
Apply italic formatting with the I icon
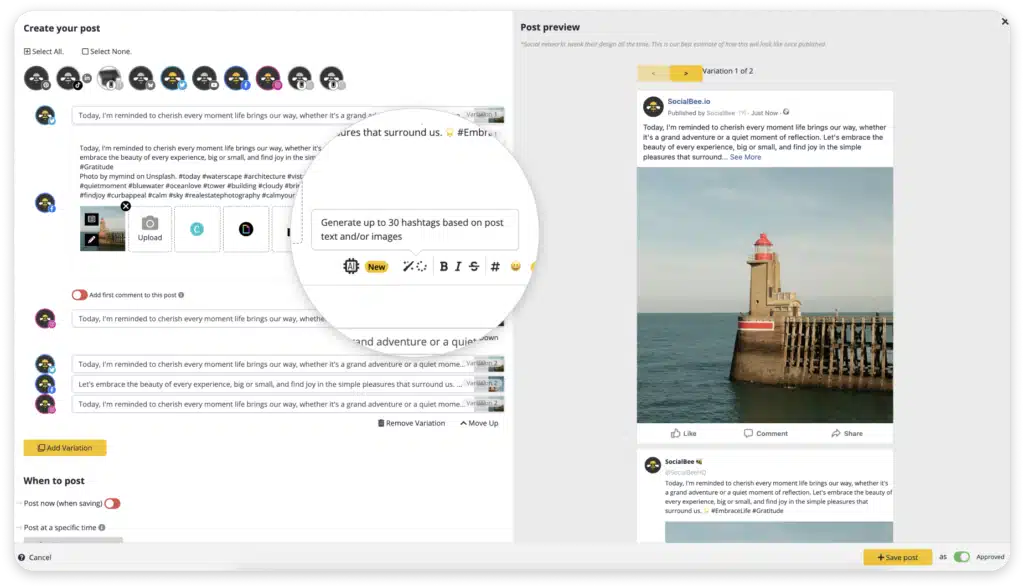click(458, 266)
